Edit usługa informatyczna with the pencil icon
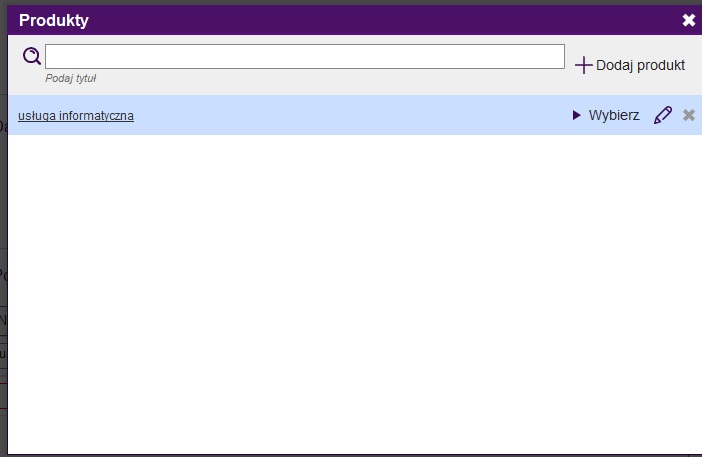Image resolution: width=702 pixels, height=457 pixels. pyautogui.click(x=662, y=115)
